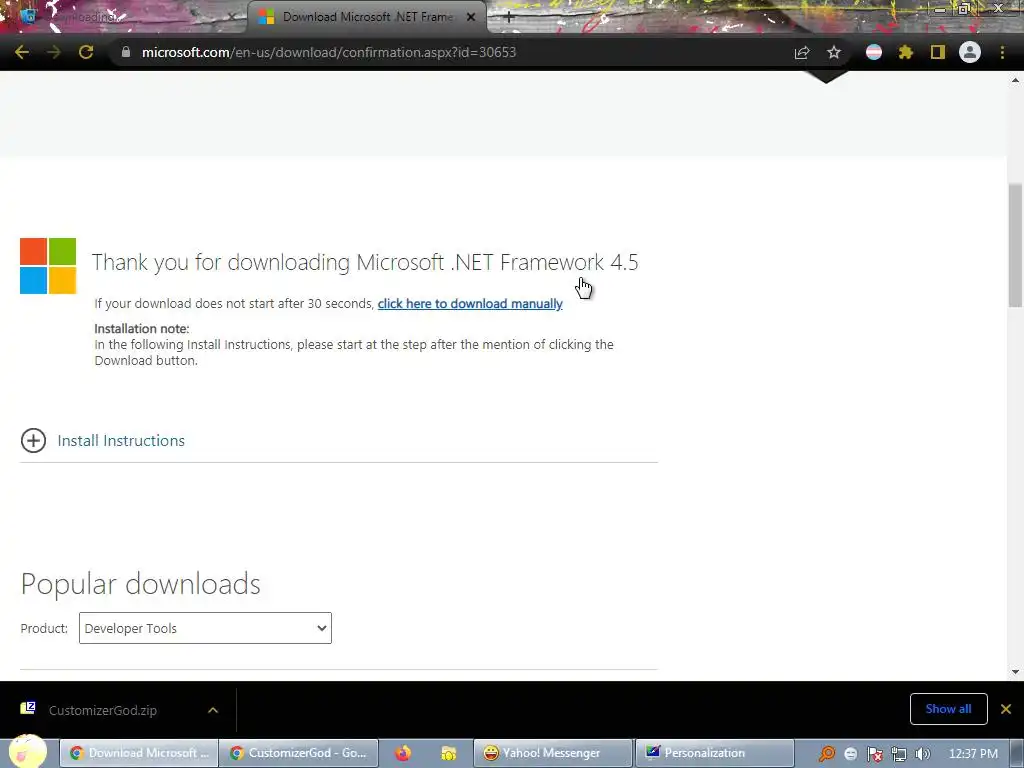
Task: Share this page via share icon
Action: tap(802, 52)
